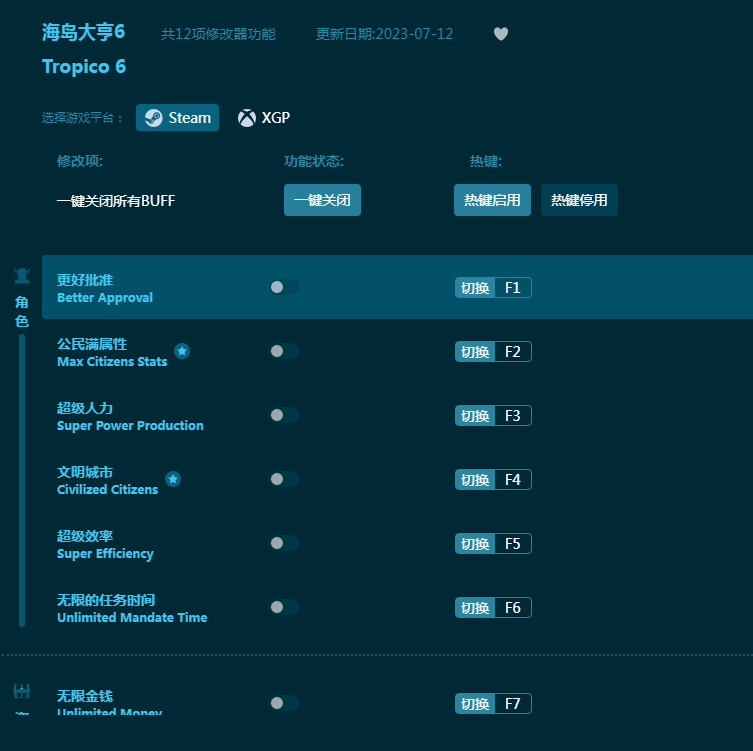Screen dimensions: 753x751
Task: Enable Unlimited Money switch
Action: tap(284, 703)
